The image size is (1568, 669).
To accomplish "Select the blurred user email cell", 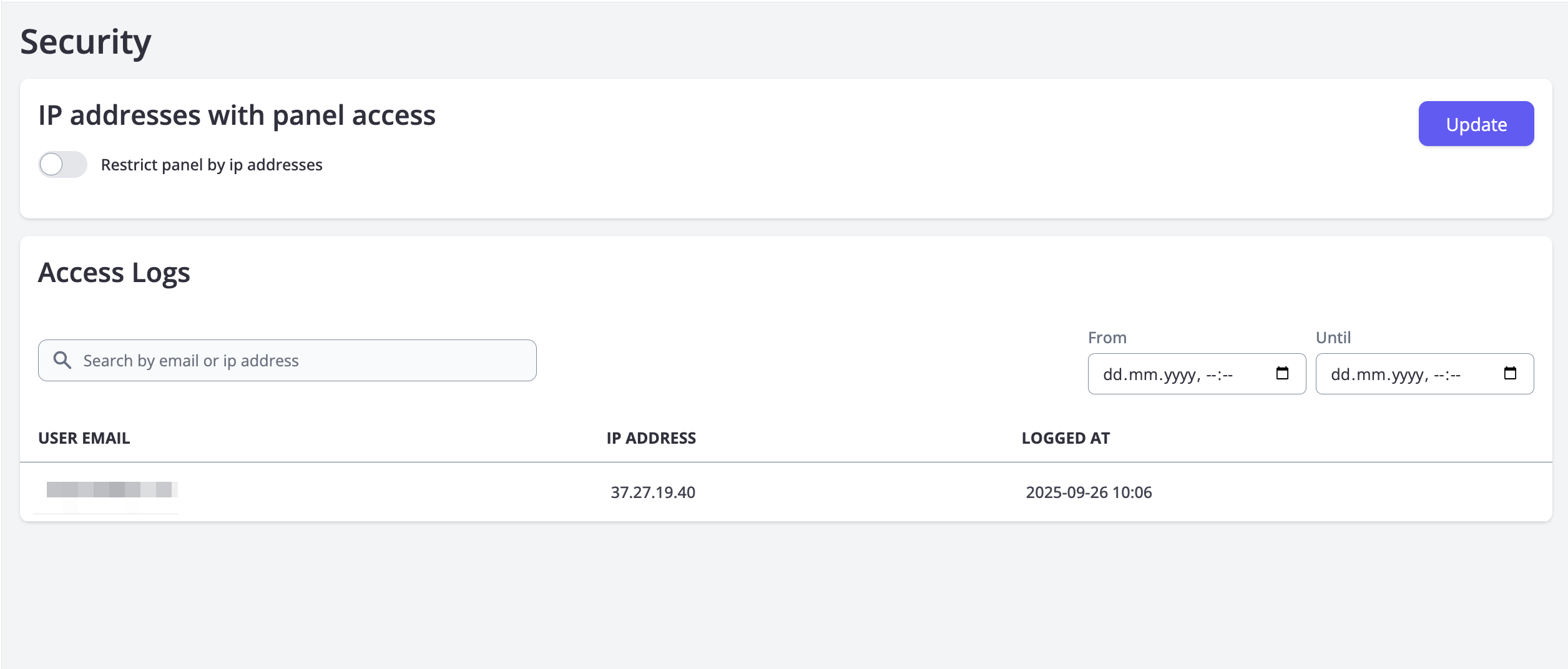I will click(112, 490).
